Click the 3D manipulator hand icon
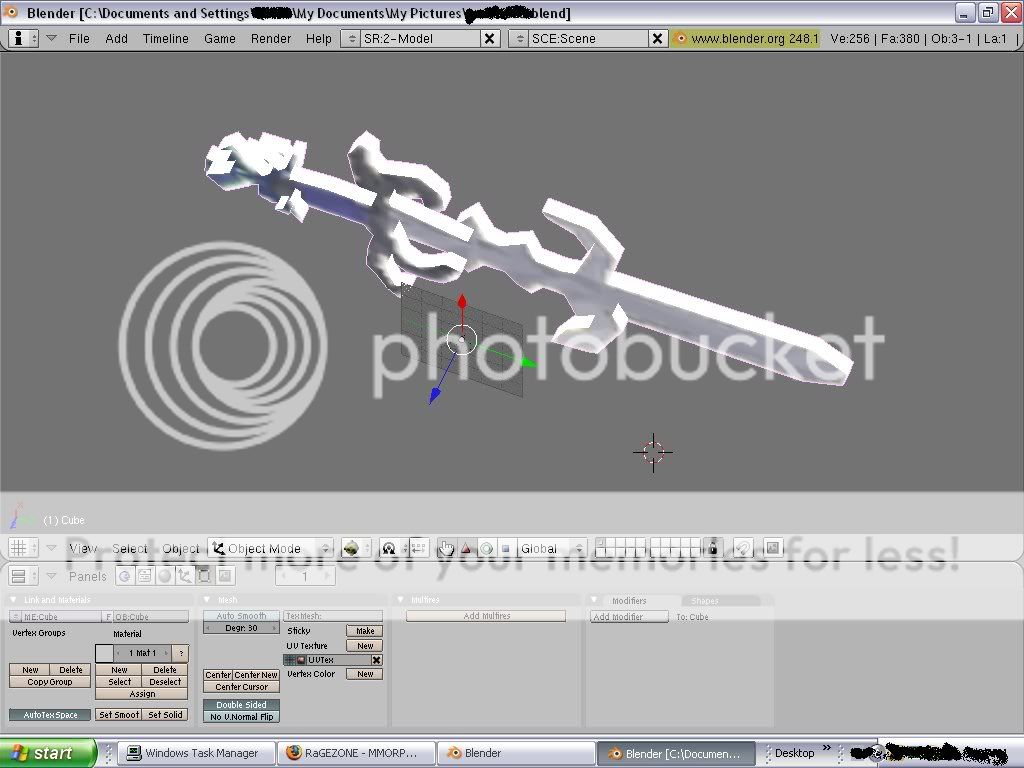 pos(446,548)
